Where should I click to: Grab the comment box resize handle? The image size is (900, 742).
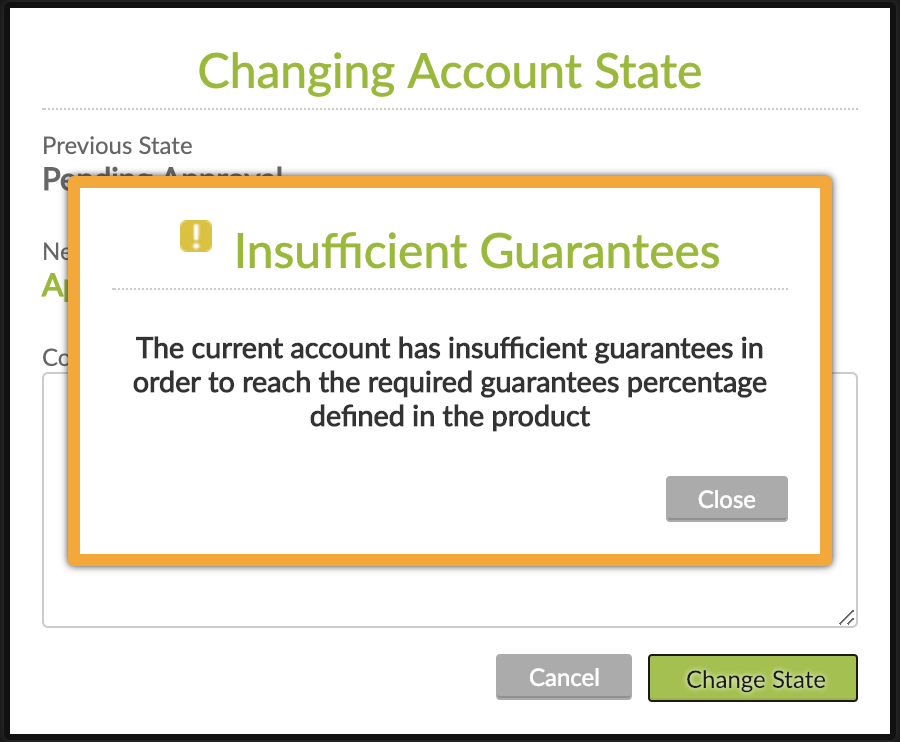847,616
